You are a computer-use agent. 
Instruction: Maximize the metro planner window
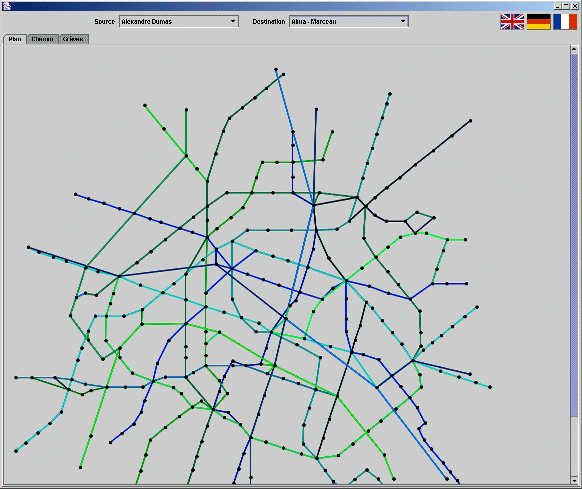pyautogui.click(x=566, y=6)
